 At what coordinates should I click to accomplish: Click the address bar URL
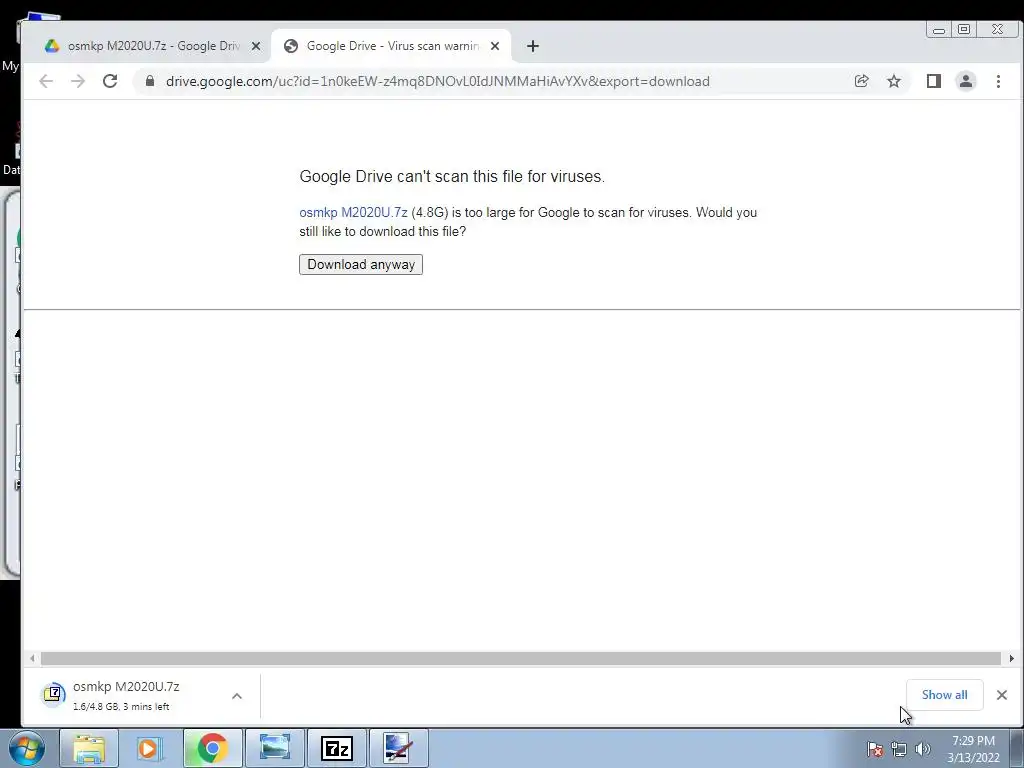(x=438, y=81)
